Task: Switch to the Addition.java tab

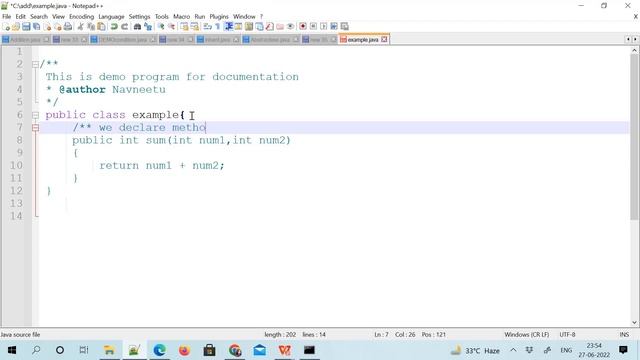Action: [25, 40]
